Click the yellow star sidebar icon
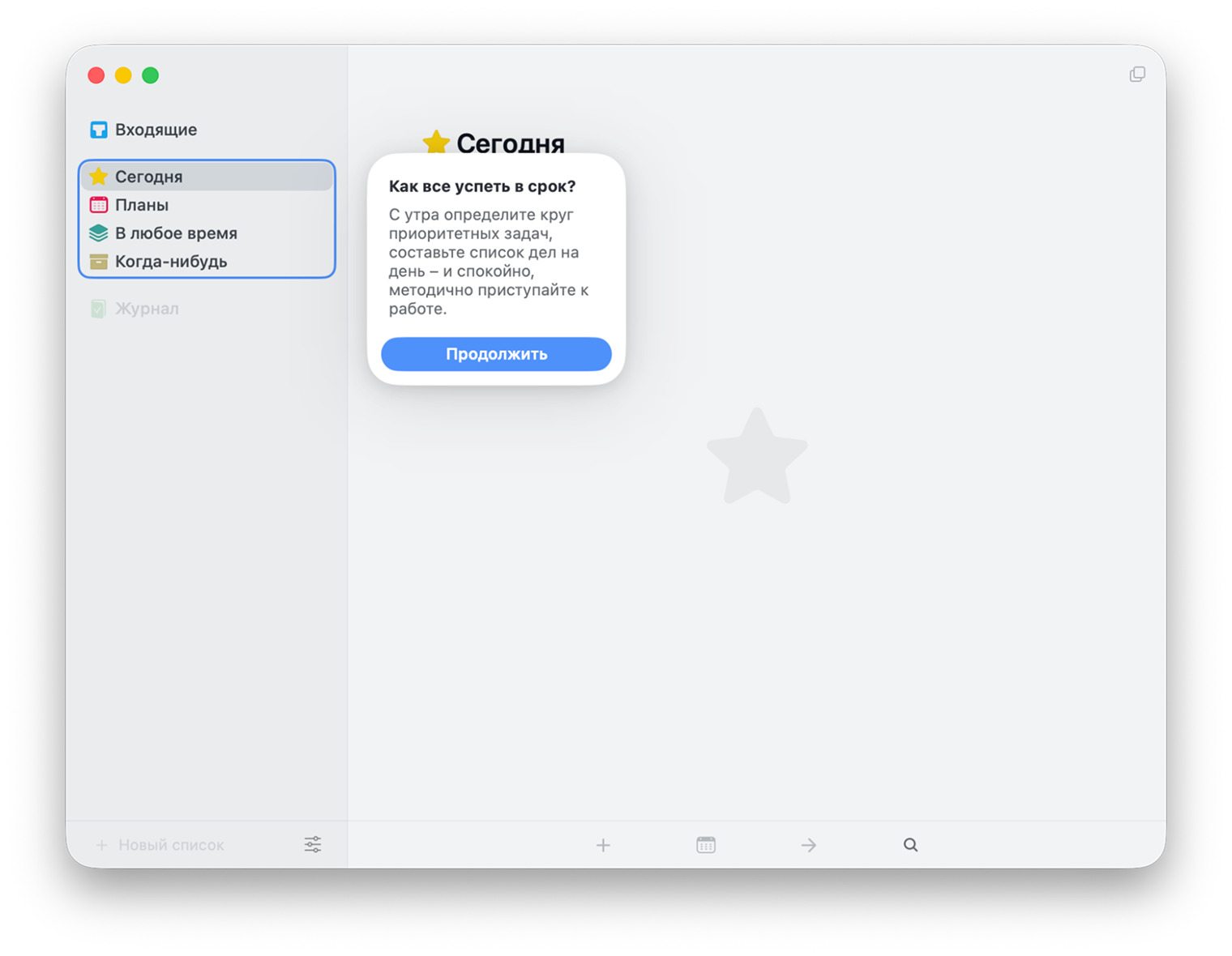Viewport: 1232px width, 956px height. click(x=99, y=177)
